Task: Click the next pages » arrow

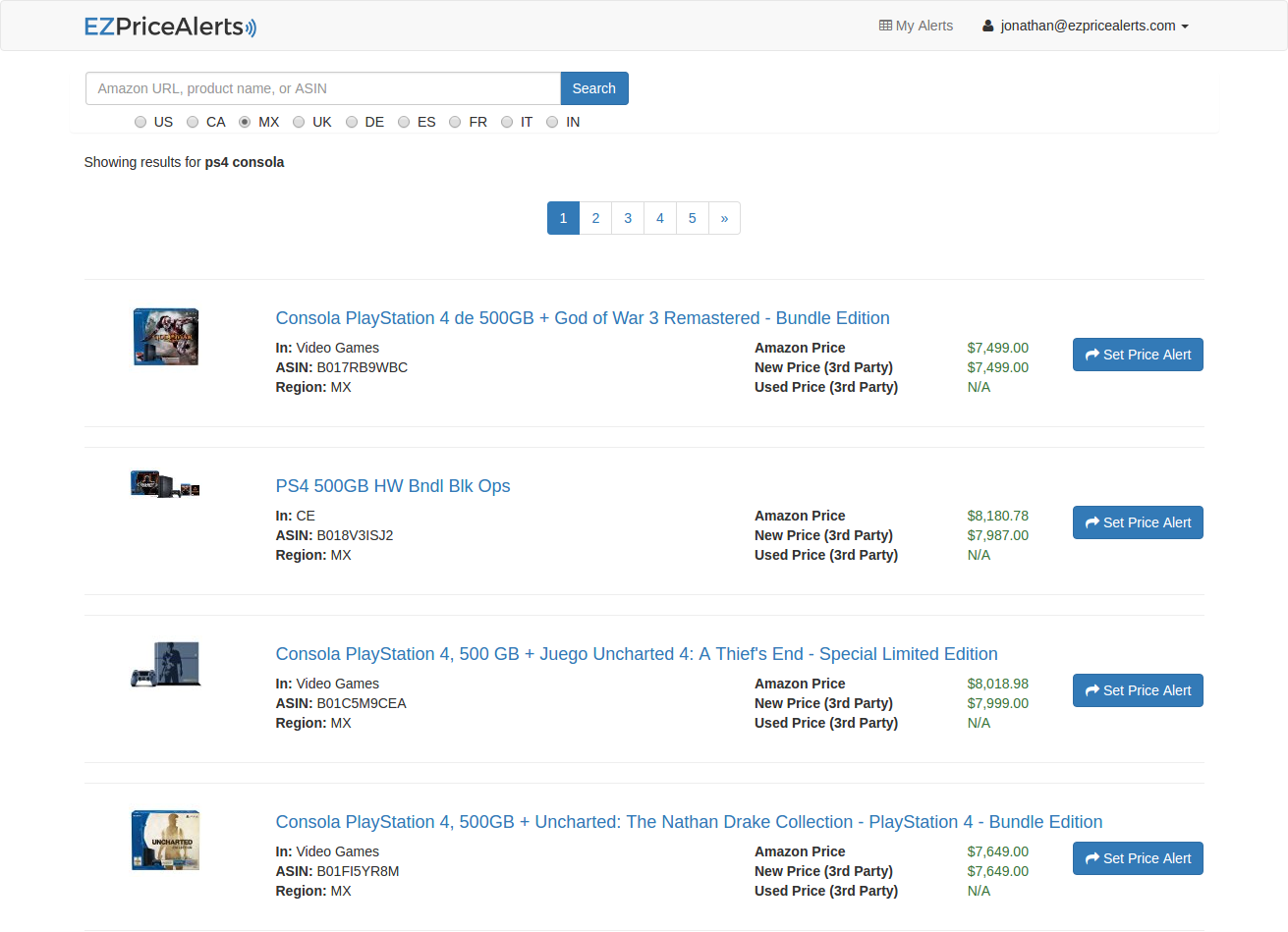Action: tap(724, 218)
